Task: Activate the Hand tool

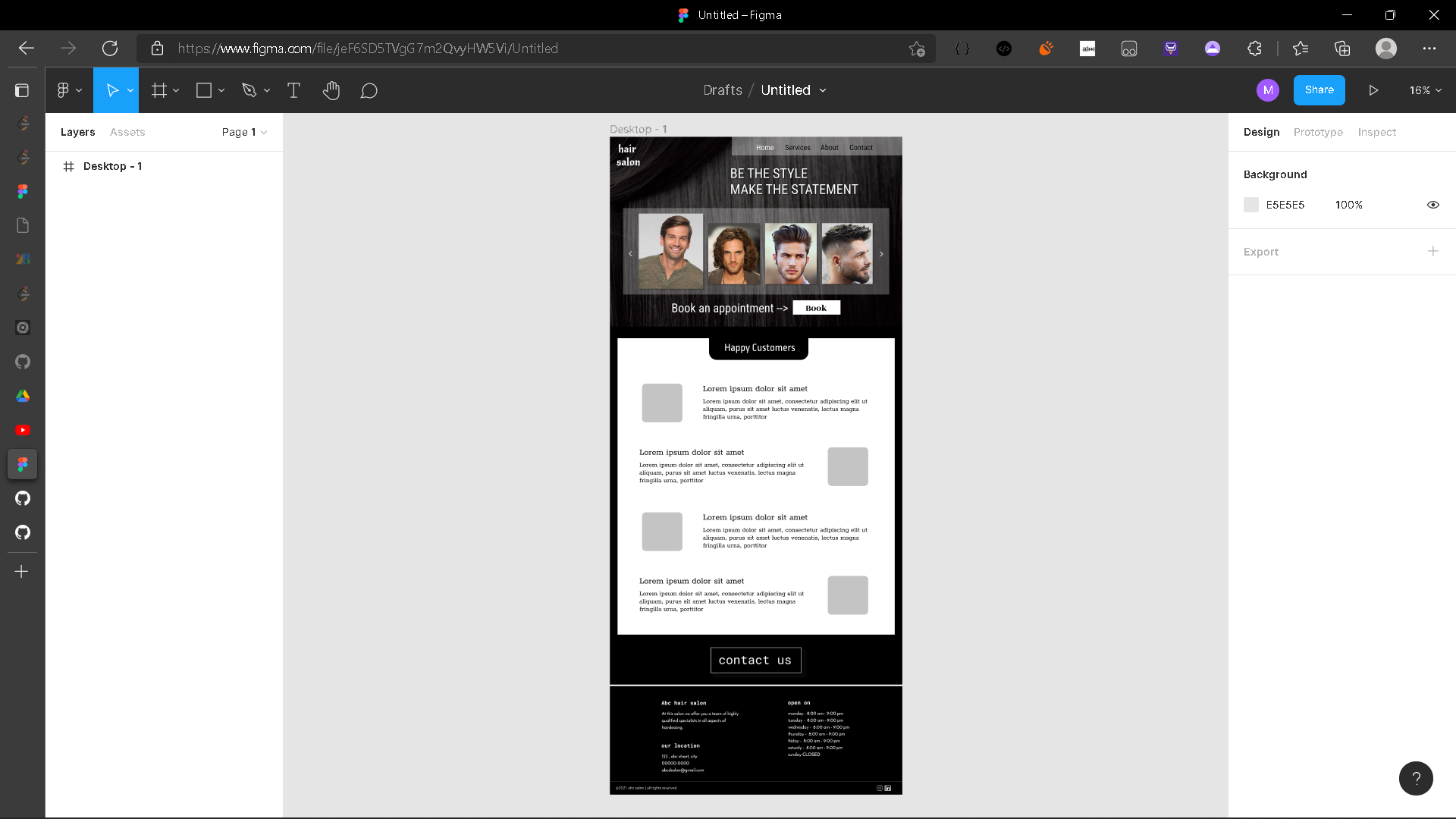Action: (331, 90)
